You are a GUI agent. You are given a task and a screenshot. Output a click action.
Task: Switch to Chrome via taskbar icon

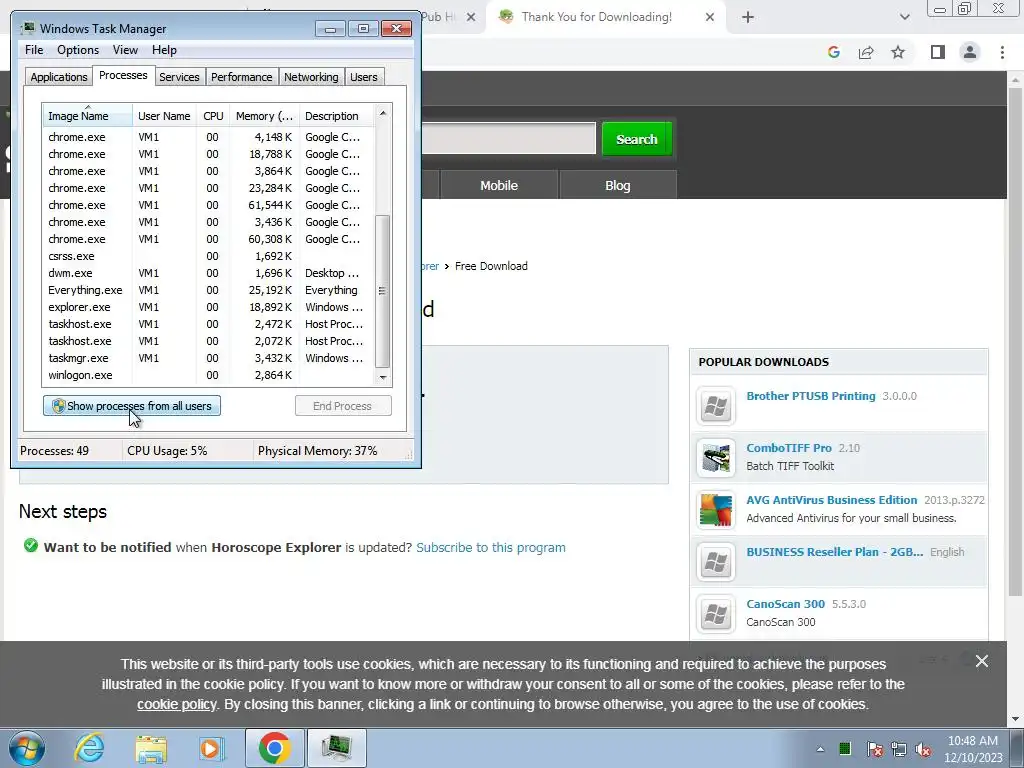pyautogui.click(x=274, y=748)
